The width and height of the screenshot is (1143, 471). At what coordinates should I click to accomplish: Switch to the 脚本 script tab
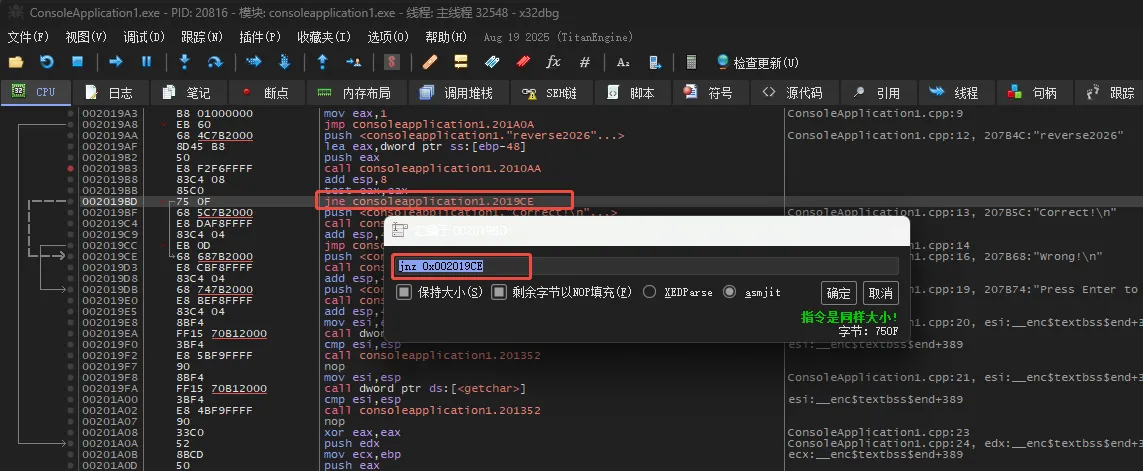click(632, 93)
